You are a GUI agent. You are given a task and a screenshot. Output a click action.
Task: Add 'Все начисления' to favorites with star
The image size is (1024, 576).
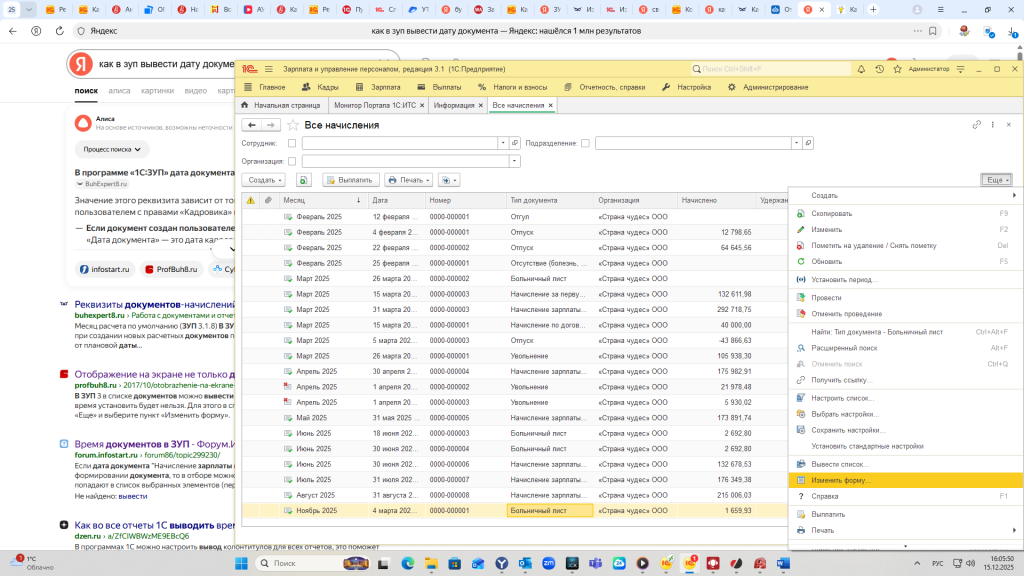(293, 125)
